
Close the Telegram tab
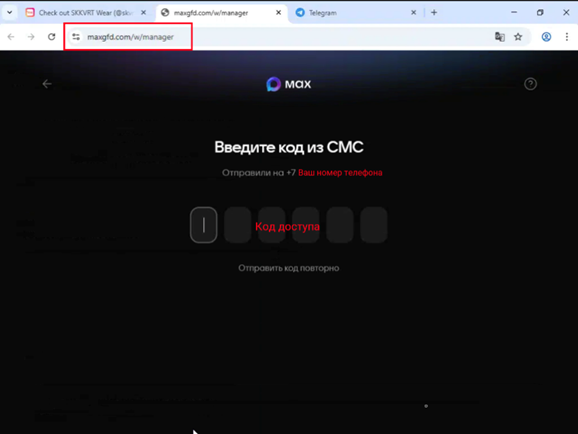[x=414, y=13]
